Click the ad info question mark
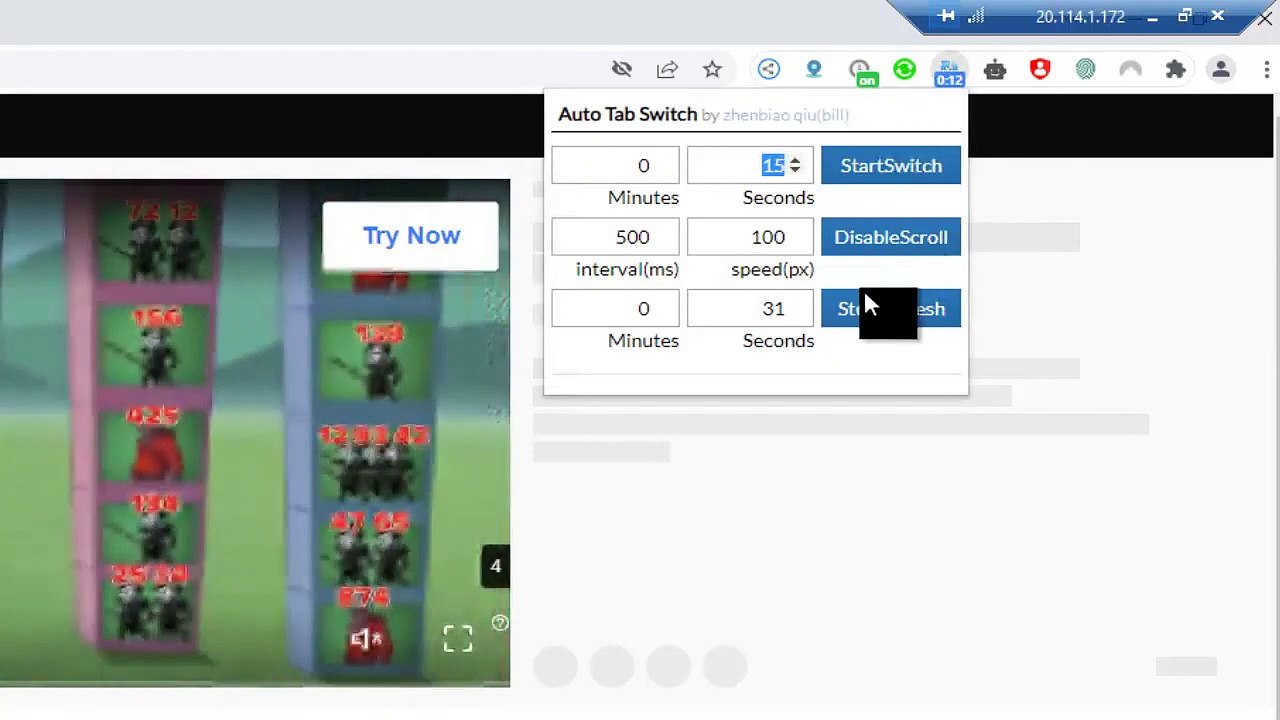 [500, 624]
